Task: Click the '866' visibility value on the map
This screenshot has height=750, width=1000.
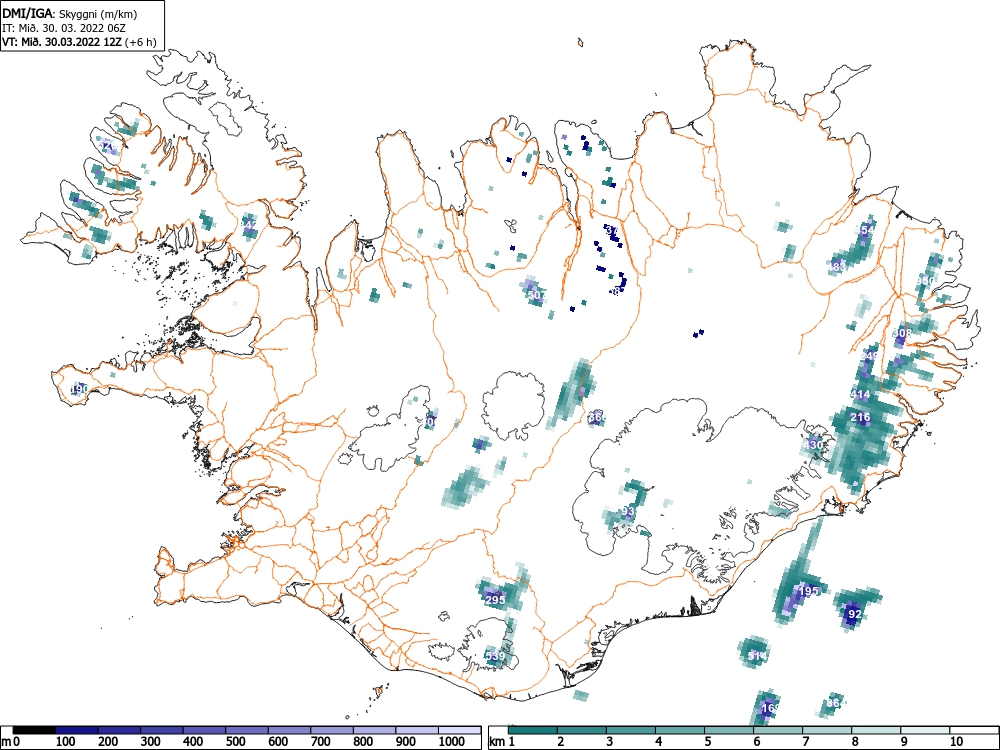Action: coord(597,418)
